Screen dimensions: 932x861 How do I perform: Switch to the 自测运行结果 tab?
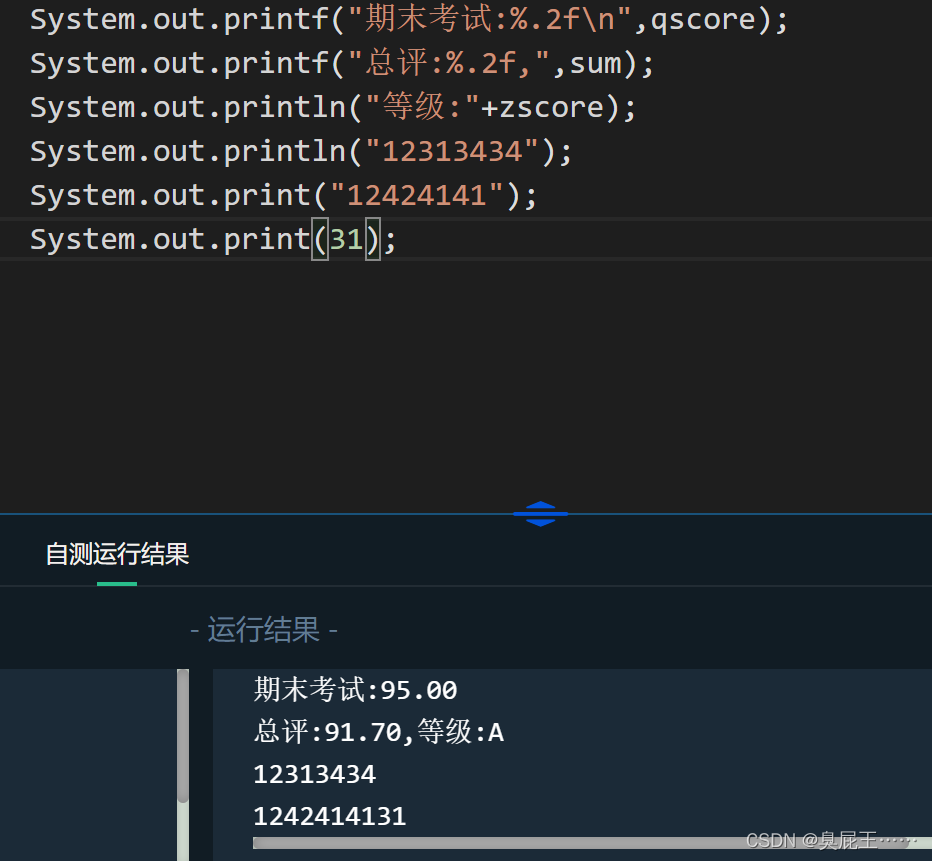click(x=117, y=555)
